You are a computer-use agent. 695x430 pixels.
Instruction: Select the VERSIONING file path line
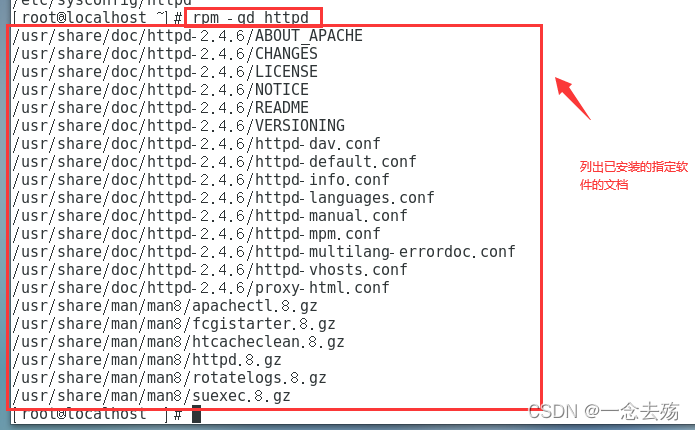[179, 126]
